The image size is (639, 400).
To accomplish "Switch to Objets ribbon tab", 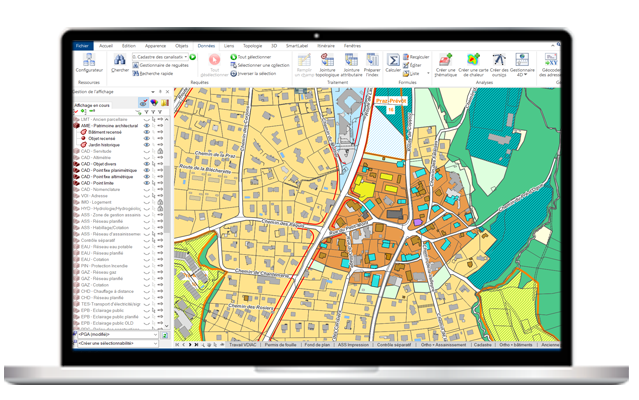I will 182,46.
